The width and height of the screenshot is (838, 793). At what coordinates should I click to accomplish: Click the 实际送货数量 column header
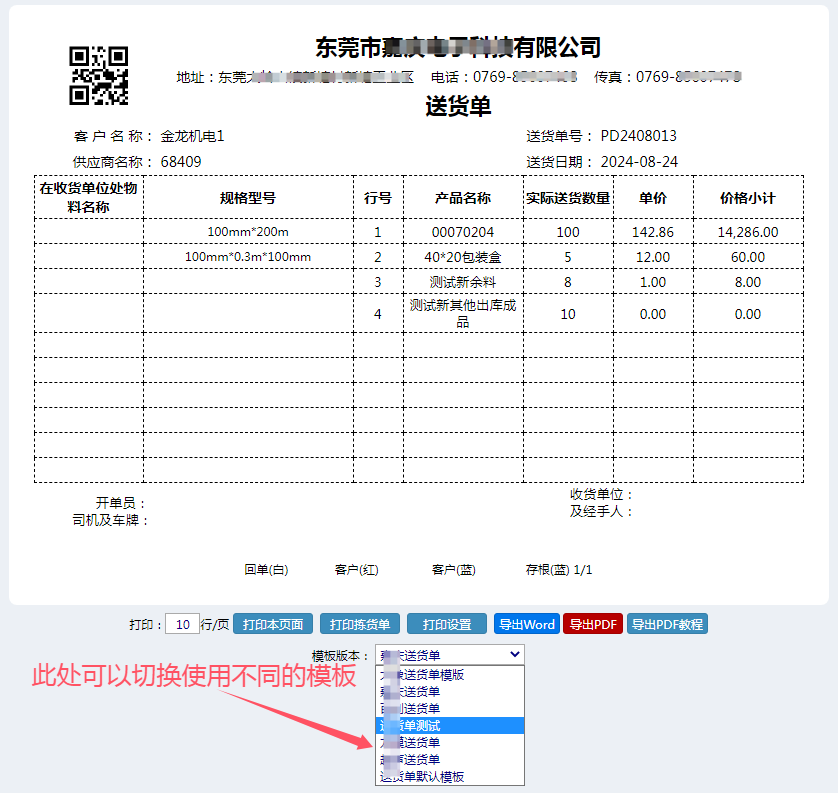tap(567, 198)
